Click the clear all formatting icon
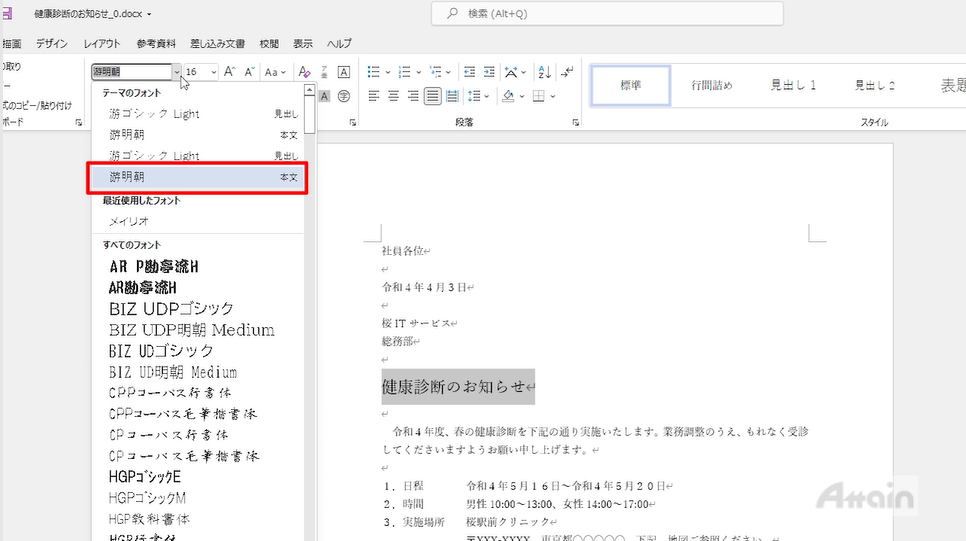The image size is (966, 541). (x=305, y=72)
